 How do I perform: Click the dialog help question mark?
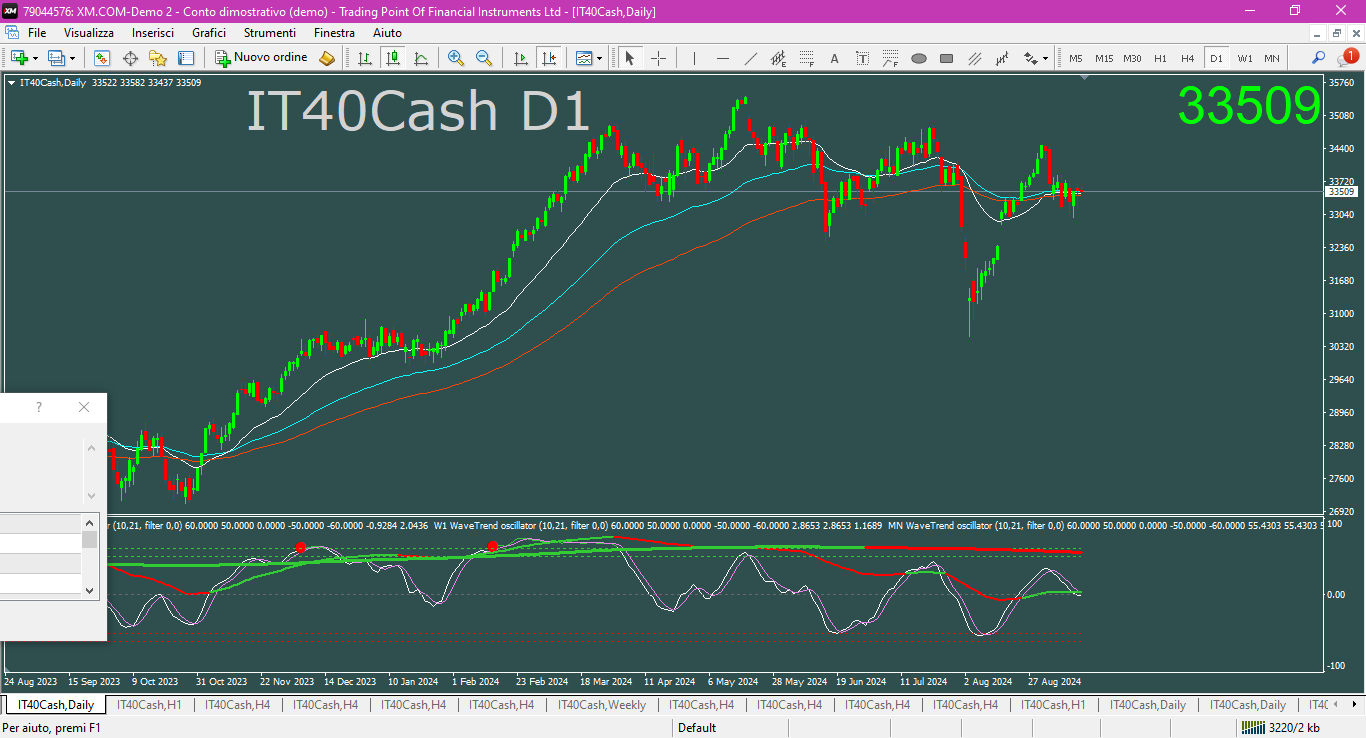click(39, 407)
